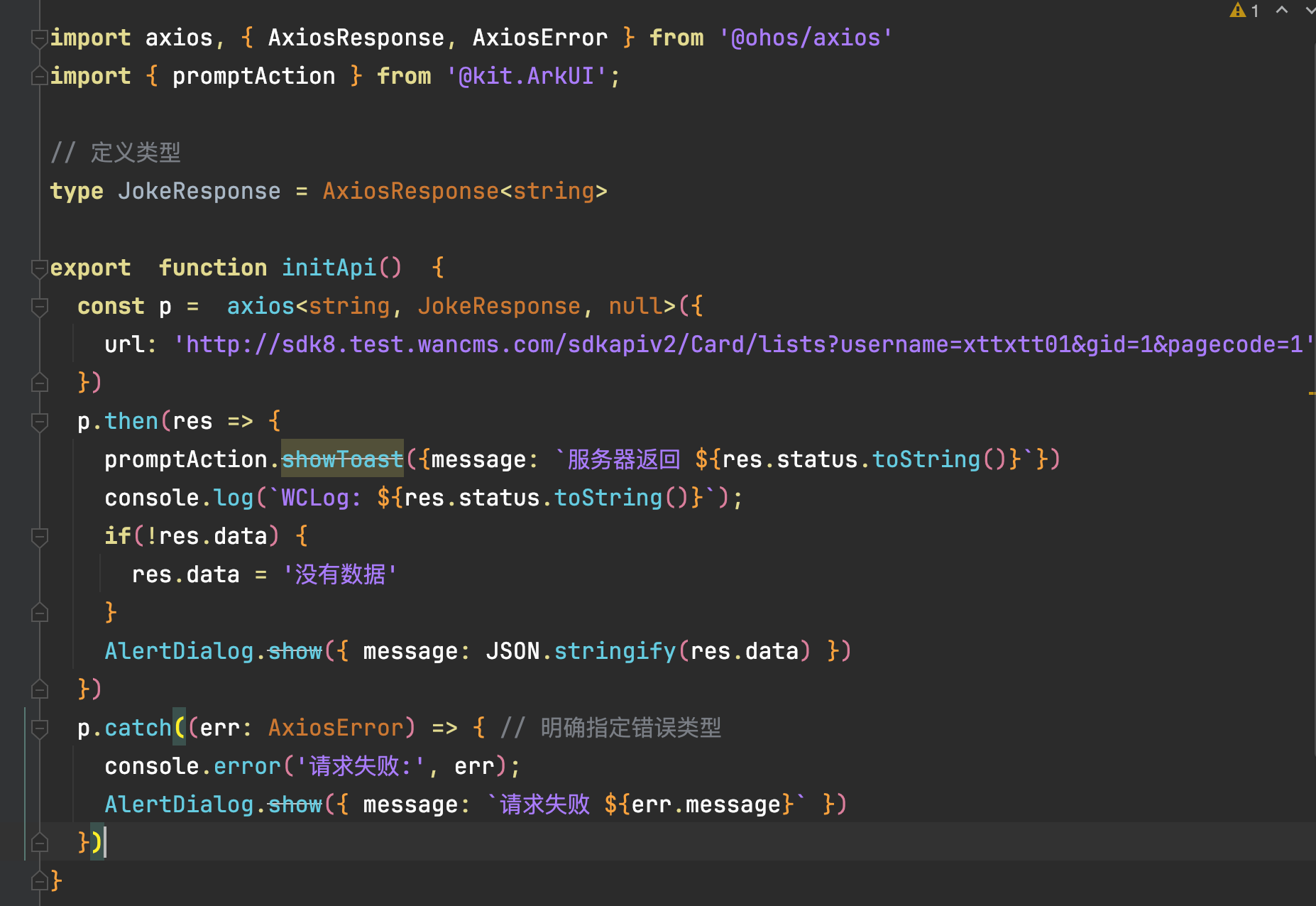The width and height of the screenshot is (1316, 906).
Task: Click the initApi function name
Action: point(329,268)
